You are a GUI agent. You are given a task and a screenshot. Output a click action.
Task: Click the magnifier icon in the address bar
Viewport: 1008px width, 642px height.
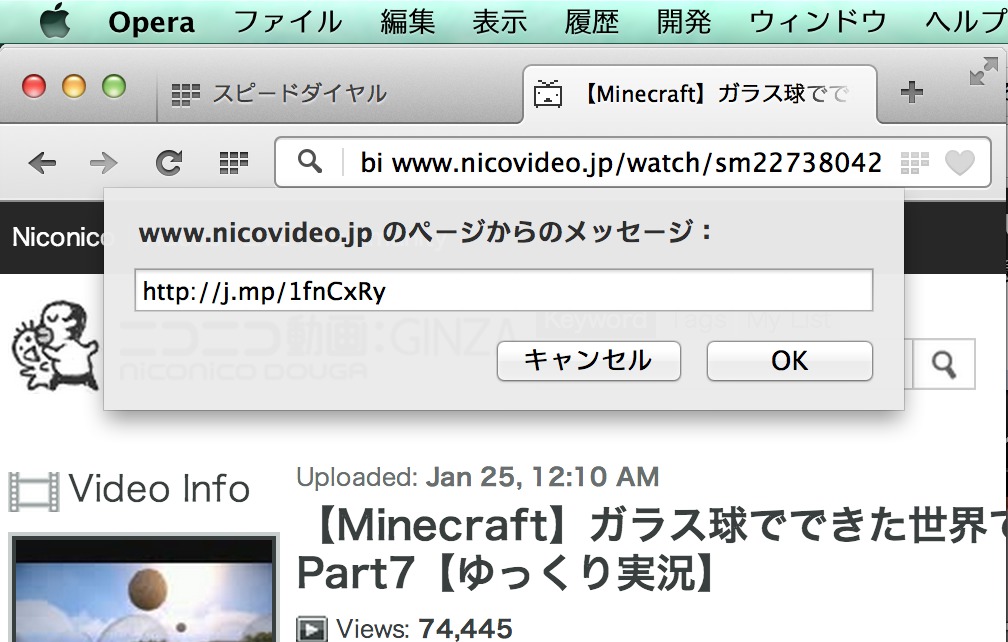310,161
